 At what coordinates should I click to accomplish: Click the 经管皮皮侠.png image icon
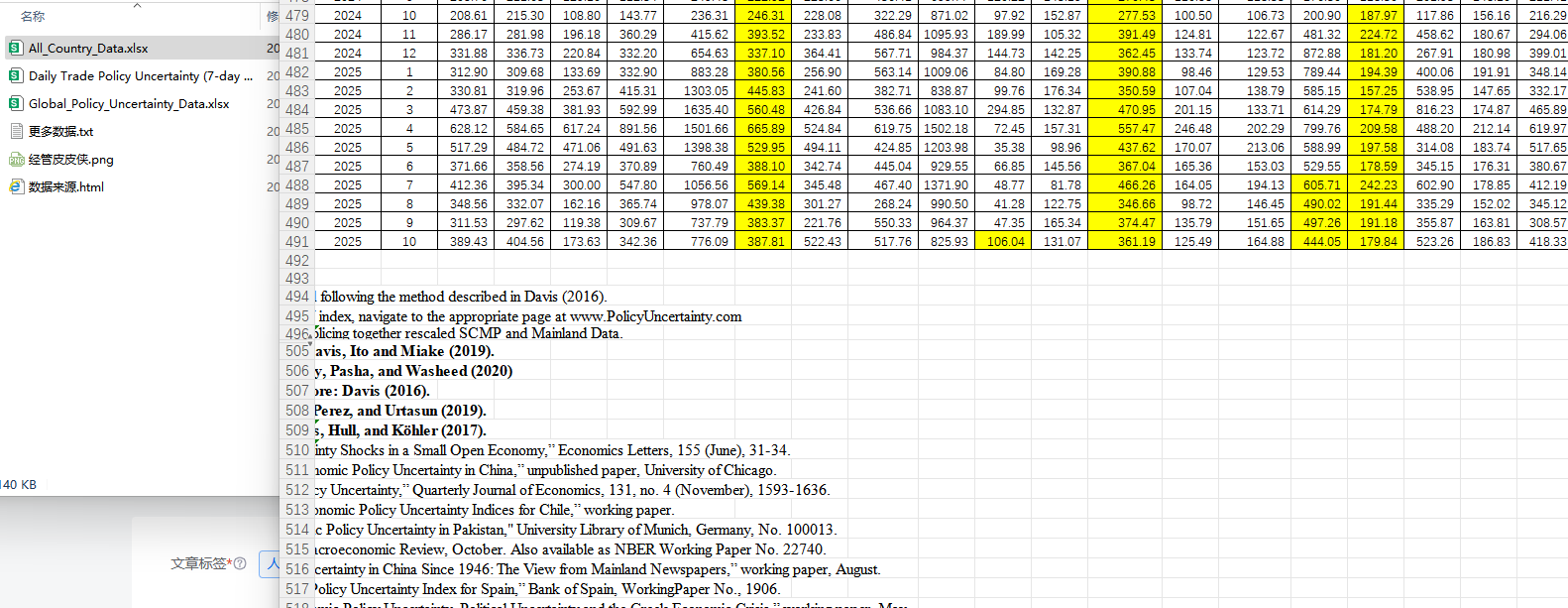point(16,159)
